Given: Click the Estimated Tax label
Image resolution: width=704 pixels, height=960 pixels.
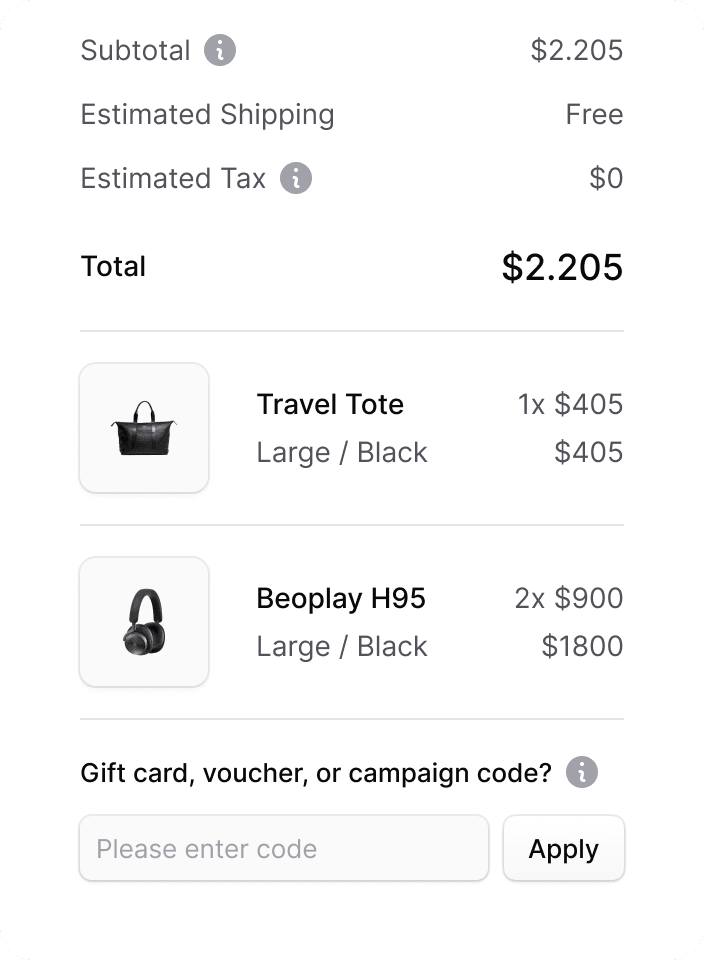Looking at the screenshot, I should pyautogui.click(x=173, y=178).
